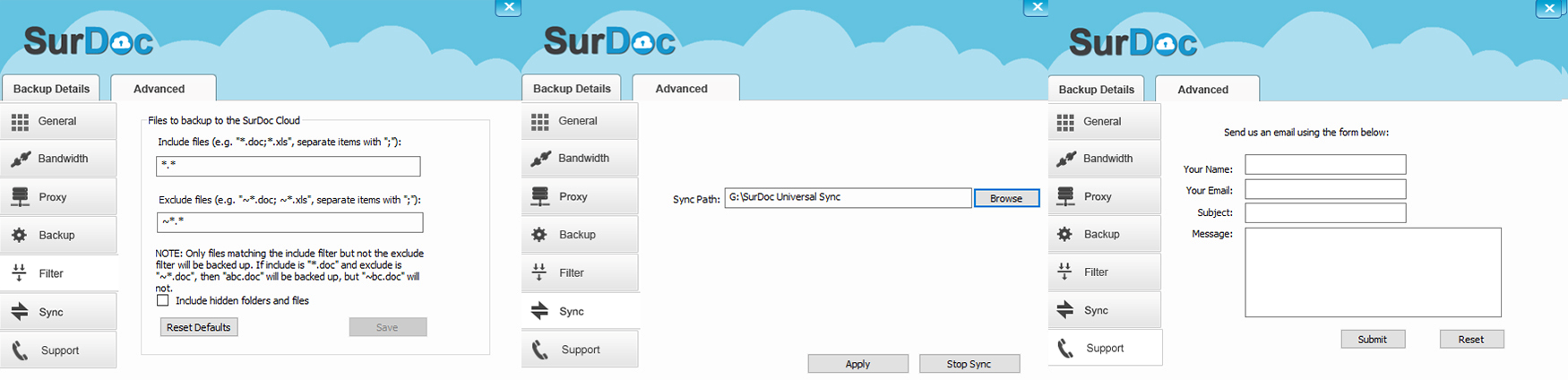Image resolution: width=1568 pixels, height=380 pixels.
Task: Switch to Backup Details tab in right window
Action: point(1096,89)
